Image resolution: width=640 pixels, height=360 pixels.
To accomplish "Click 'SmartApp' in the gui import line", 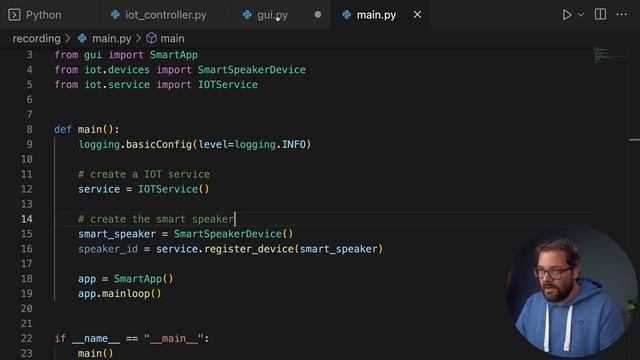I will (x=173, y=55).
